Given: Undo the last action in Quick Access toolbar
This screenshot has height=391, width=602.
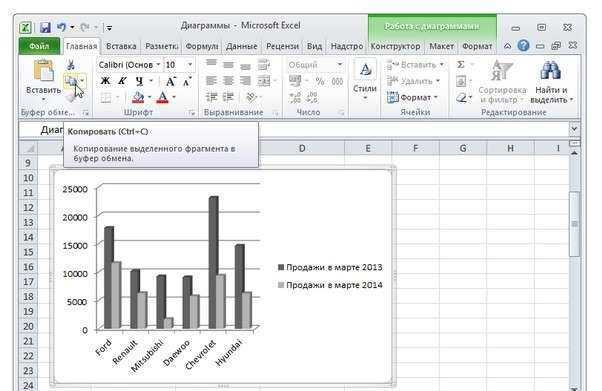Looking at the screenshot, I should [61, 28].
